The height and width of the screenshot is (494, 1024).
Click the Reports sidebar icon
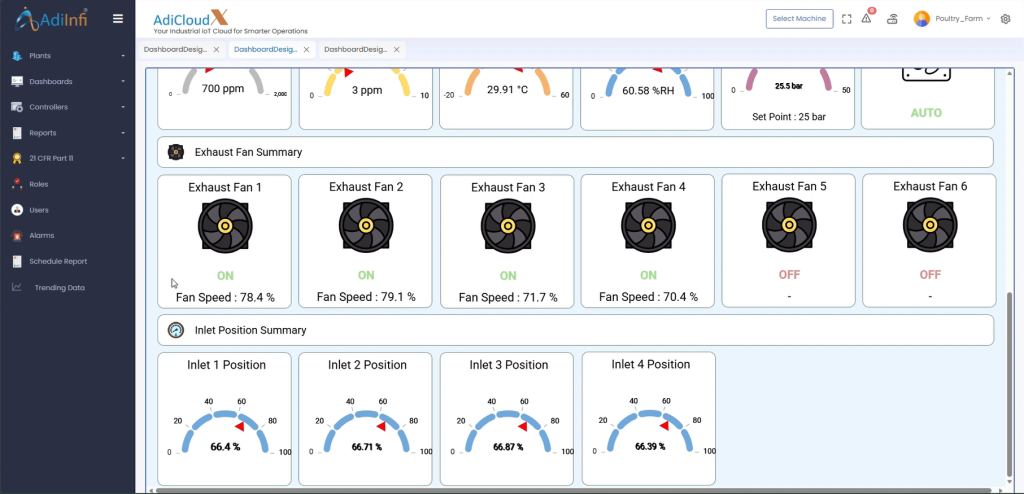click(x=17, y=133)
